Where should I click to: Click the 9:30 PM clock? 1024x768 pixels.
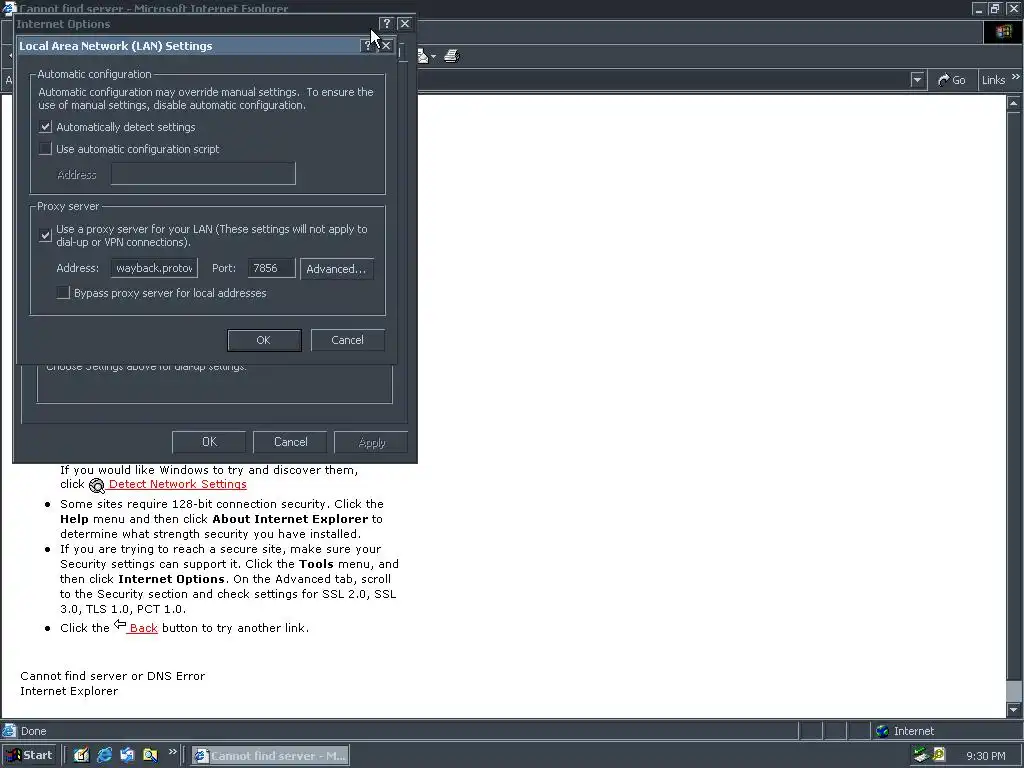tap(985, 756)
